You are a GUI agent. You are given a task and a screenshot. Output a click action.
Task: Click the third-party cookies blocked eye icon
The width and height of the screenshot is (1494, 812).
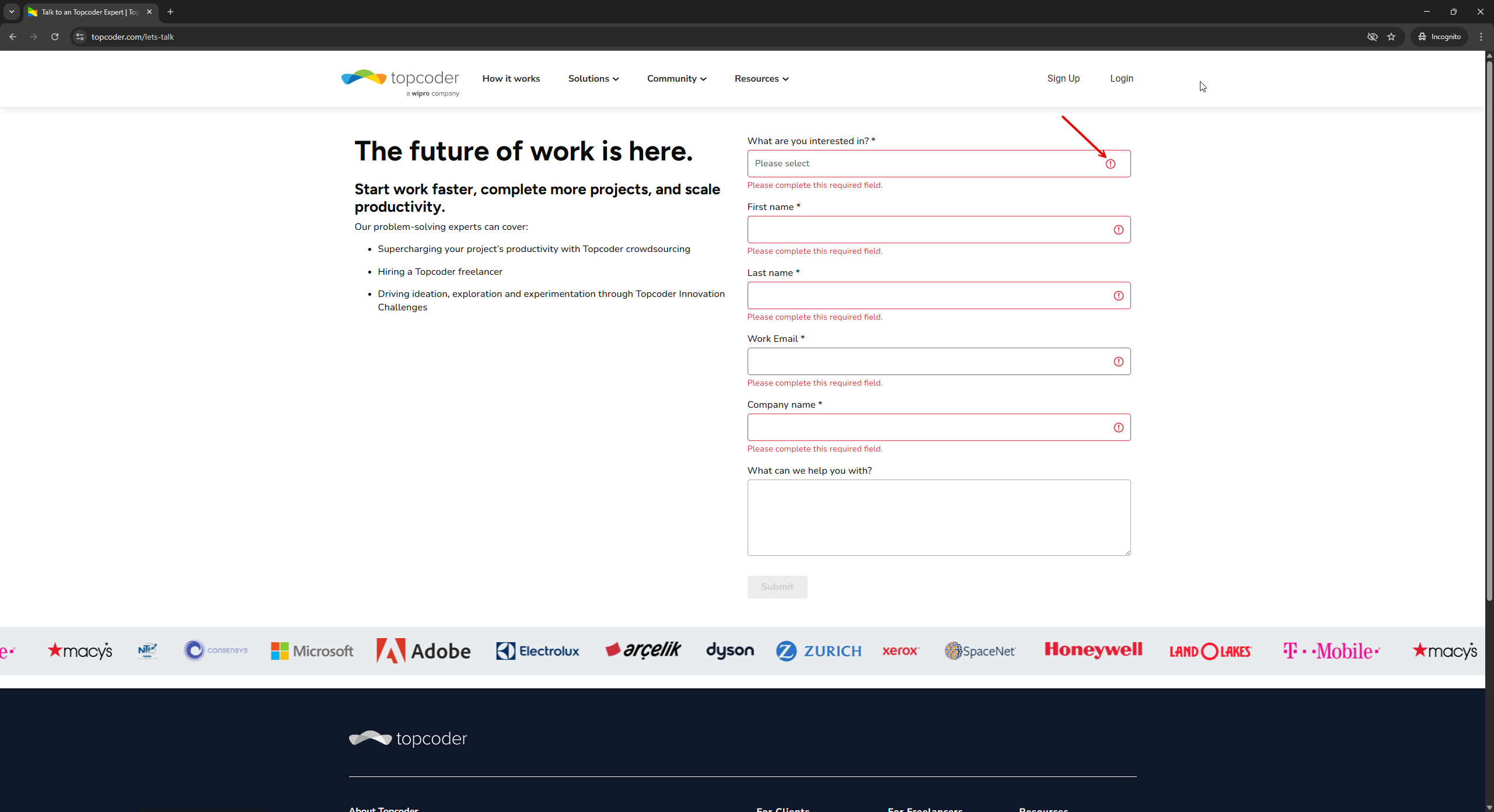1372,37
